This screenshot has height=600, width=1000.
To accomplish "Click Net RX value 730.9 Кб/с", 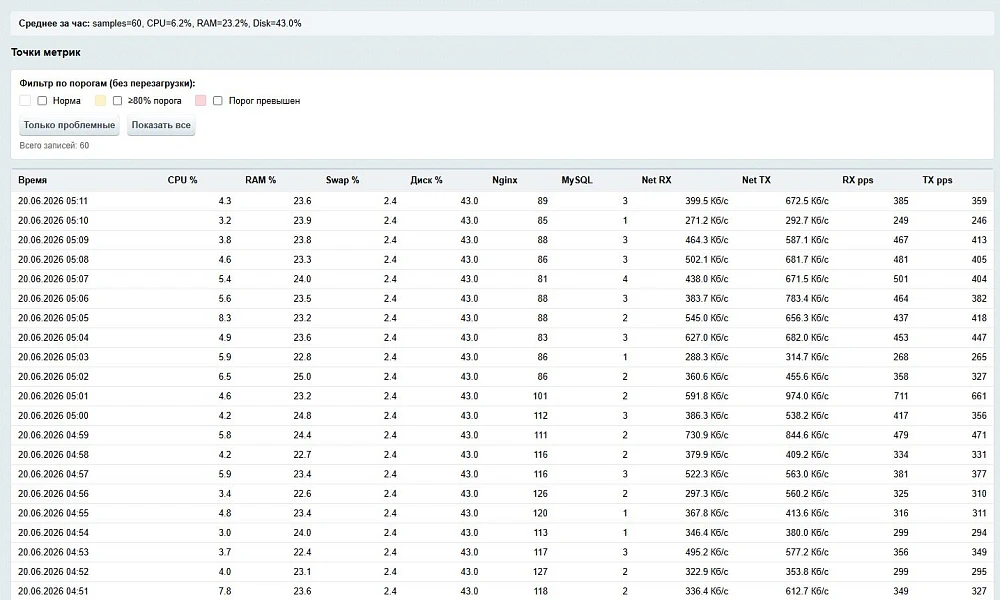I will click(707, 435).
